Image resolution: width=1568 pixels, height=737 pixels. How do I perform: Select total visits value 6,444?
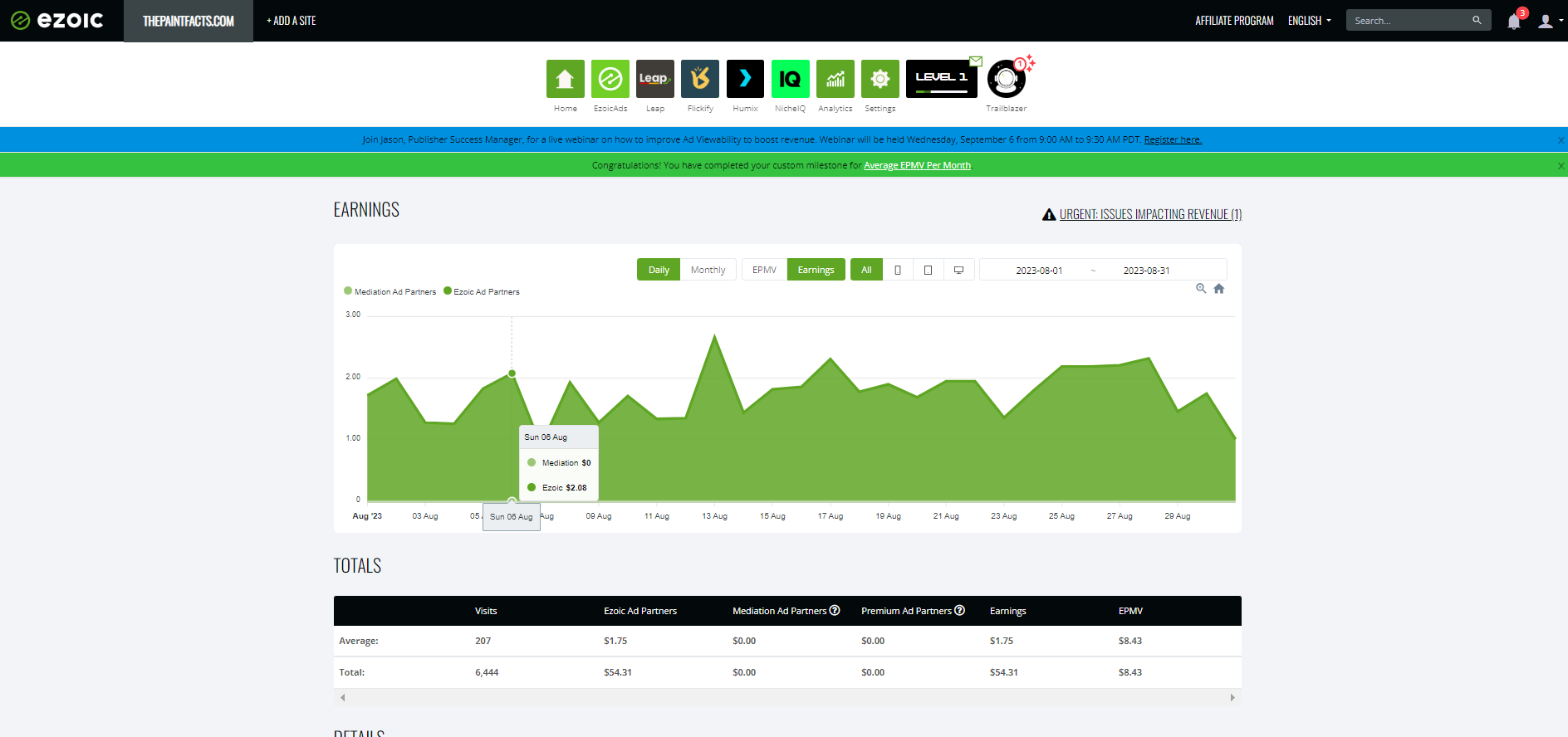[x=487, y=672]
